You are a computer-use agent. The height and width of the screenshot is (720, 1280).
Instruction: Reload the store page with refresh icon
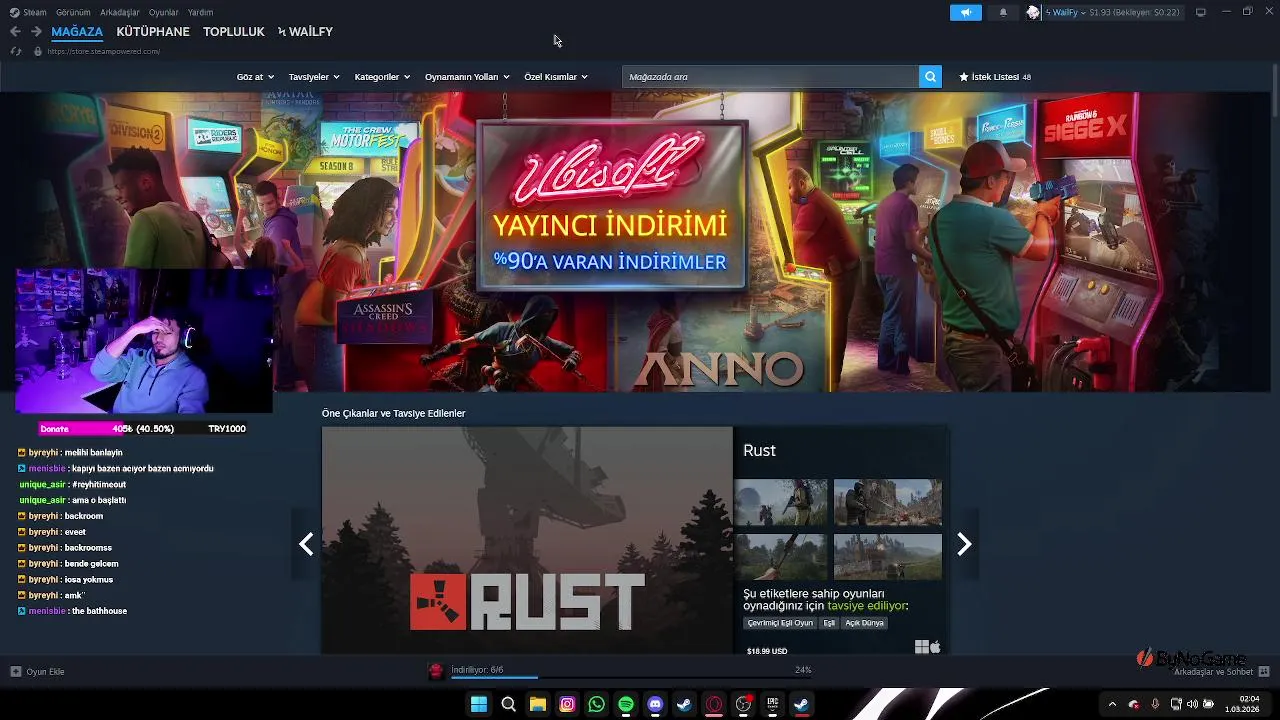point(16,51)
